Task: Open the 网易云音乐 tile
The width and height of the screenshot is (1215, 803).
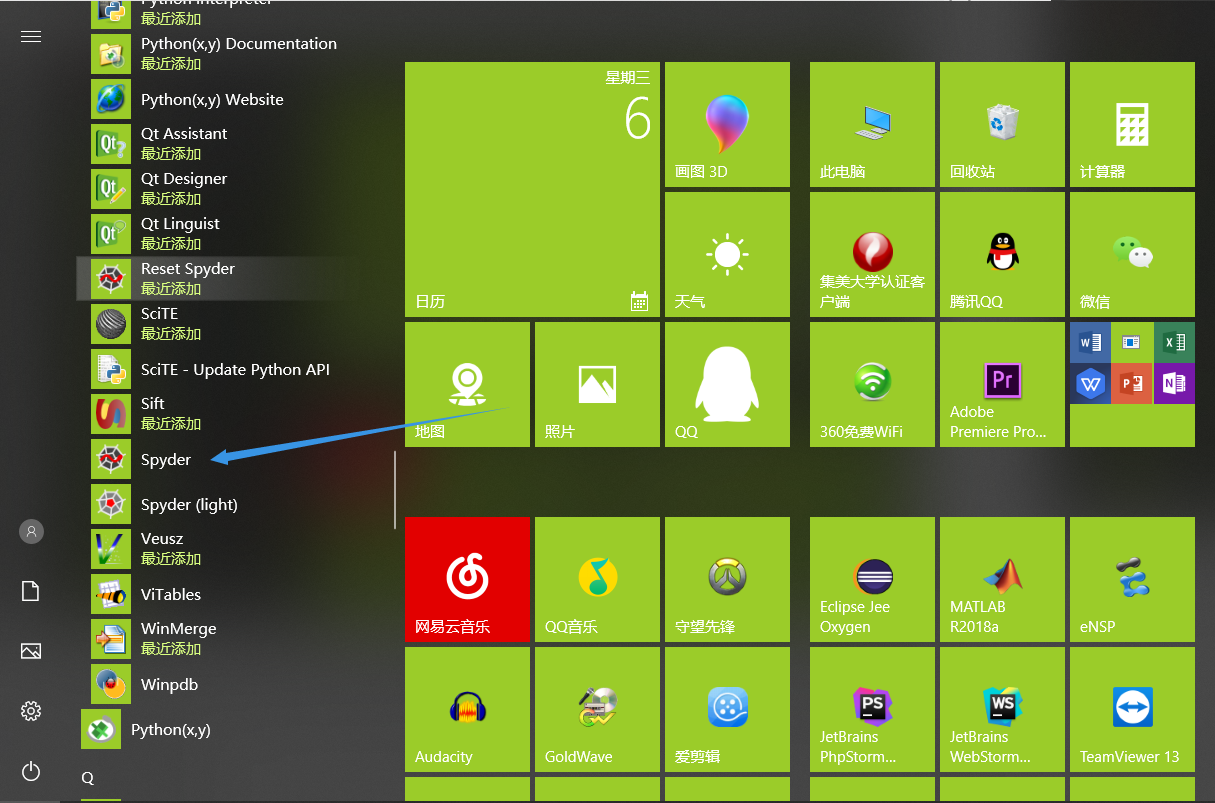Action: click(x=467, y=579)
